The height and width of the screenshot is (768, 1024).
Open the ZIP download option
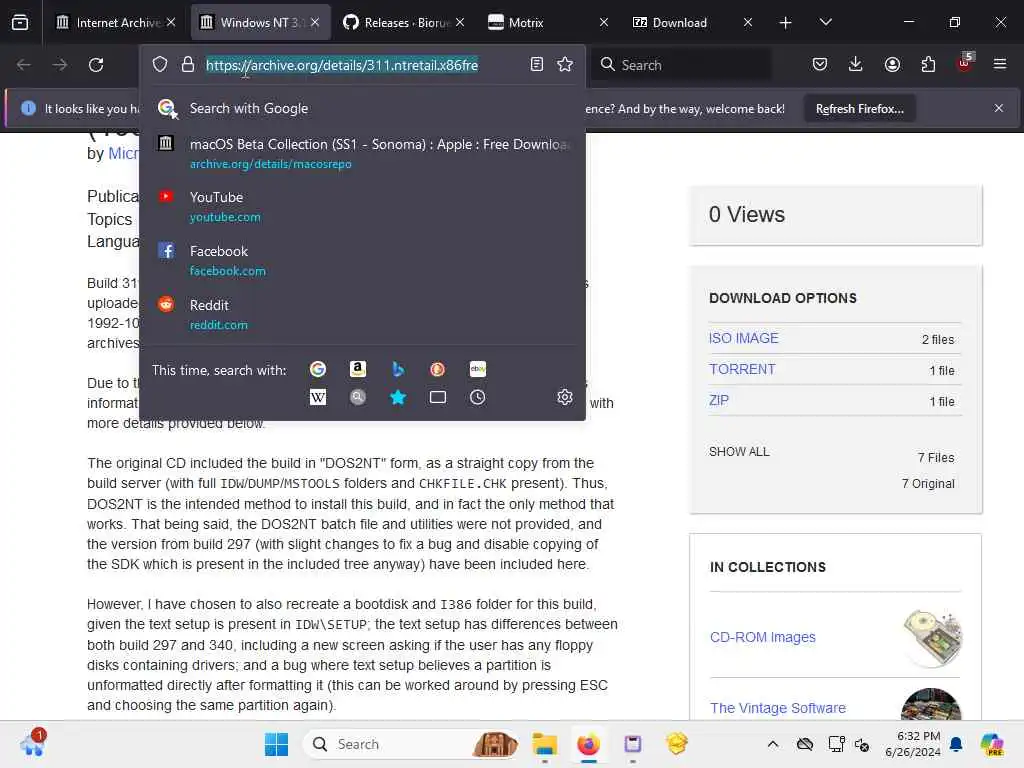(718, 400)
